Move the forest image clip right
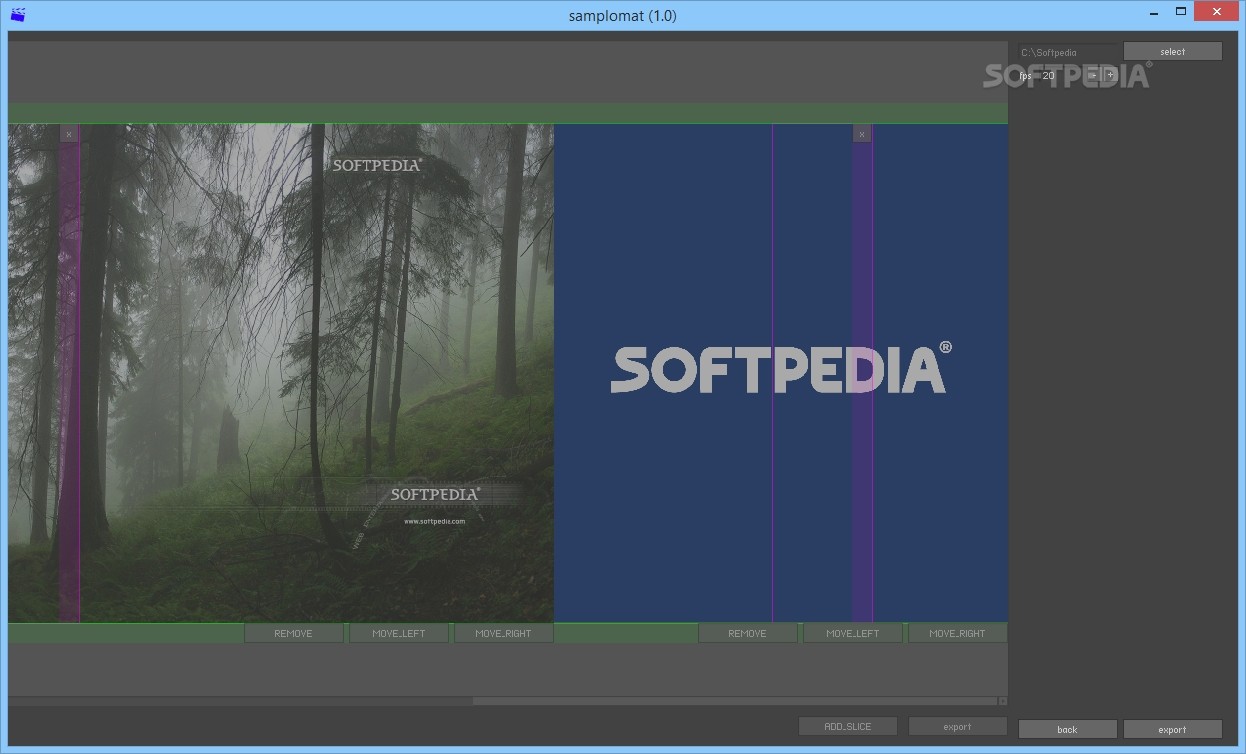Image resolution: width=1246 pixels, height=754 pixels. [x=504, y=633]
